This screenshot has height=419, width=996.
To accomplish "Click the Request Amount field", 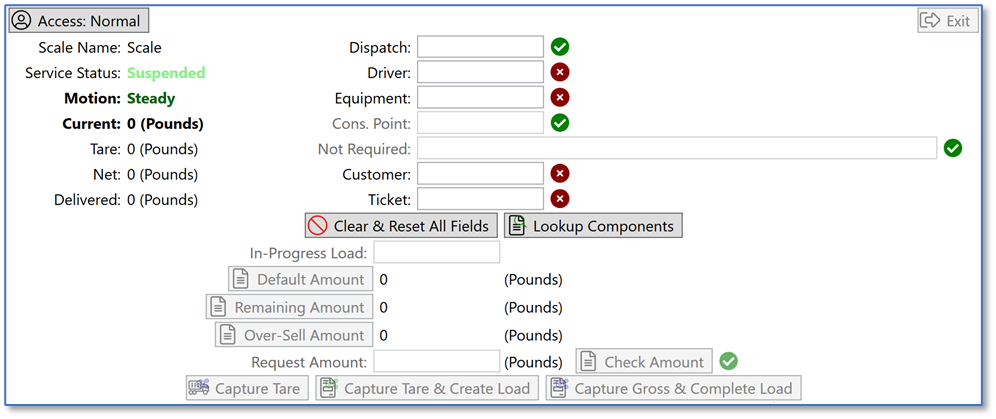I will (x=436, y=361).
